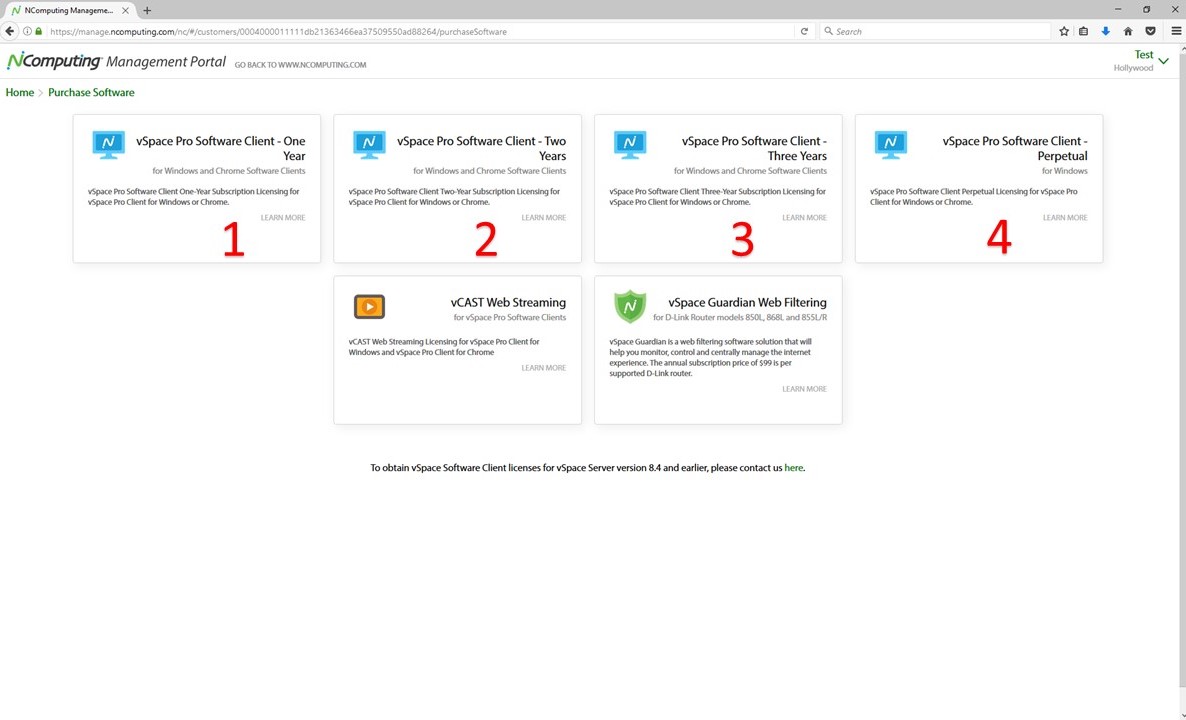
Task: Close the NComputing Management tab
Action: [126, 11]
